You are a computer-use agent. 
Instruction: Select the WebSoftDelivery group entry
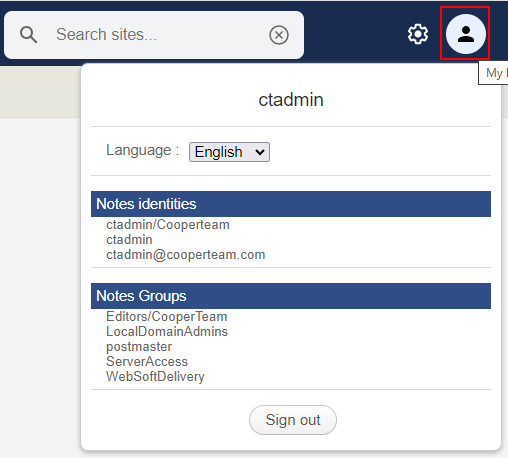(155, 377)
